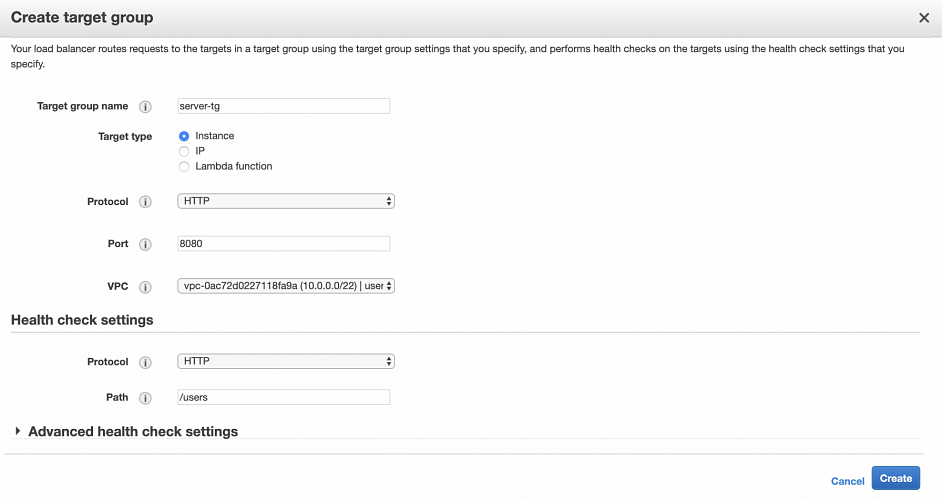Viewport: 942px width, 500px height.
Task: Expand Advanced health check settings
Action: (x=18, y=431)
